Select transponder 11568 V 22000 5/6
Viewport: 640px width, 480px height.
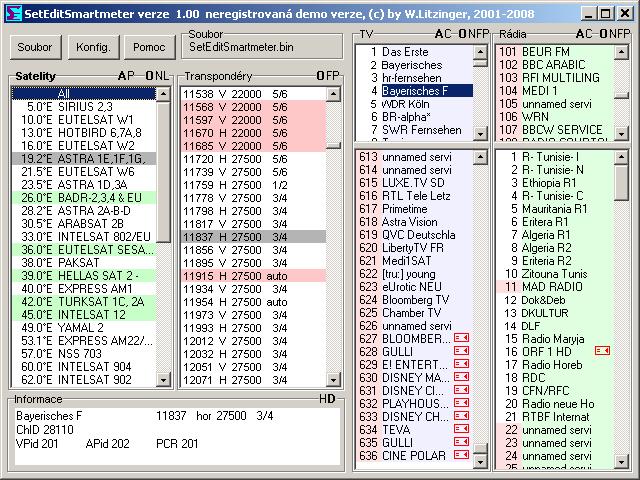point(253,107)
